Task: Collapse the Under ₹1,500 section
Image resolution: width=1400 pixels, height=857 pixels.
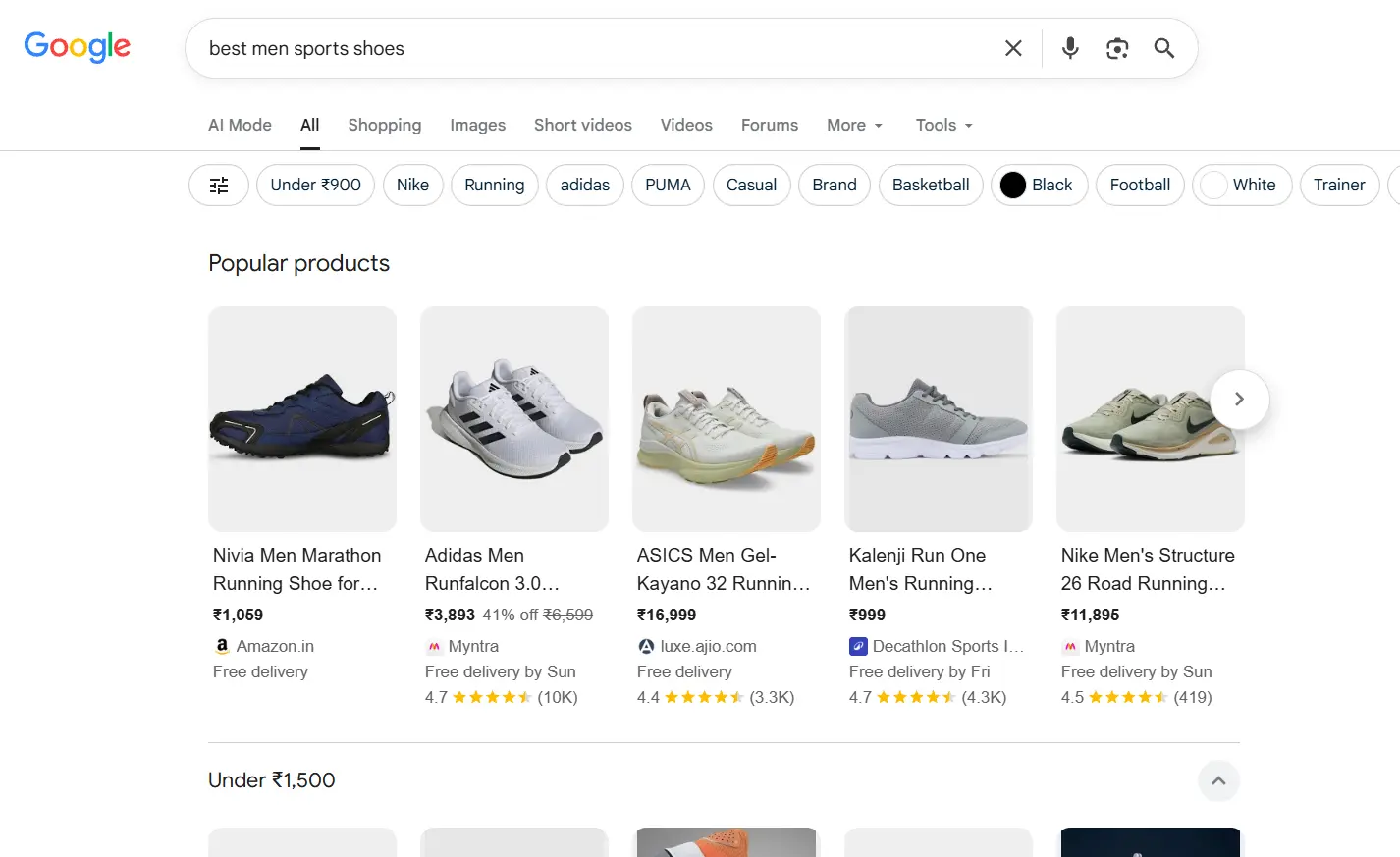Action: 1218,781
